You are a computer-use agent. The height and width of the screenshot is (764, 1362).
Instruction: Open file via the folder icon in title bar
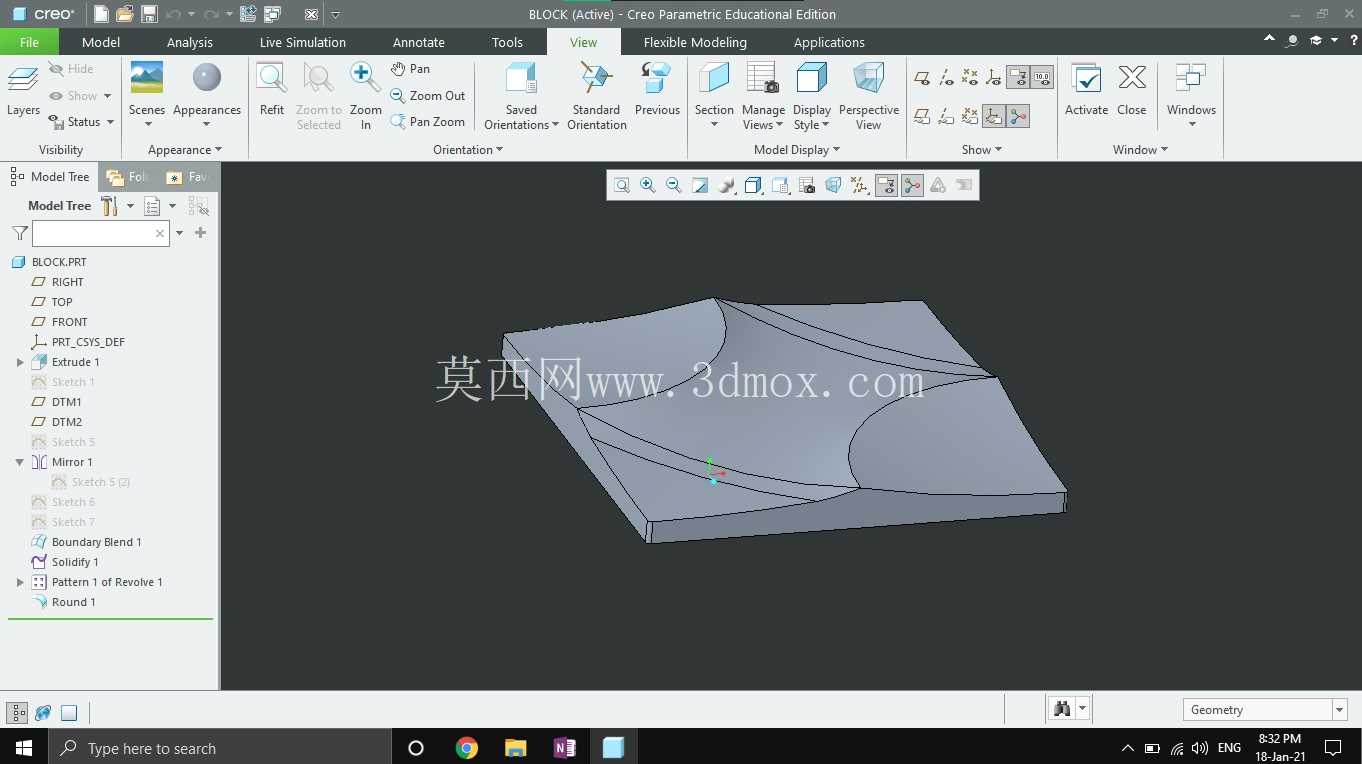125,14
